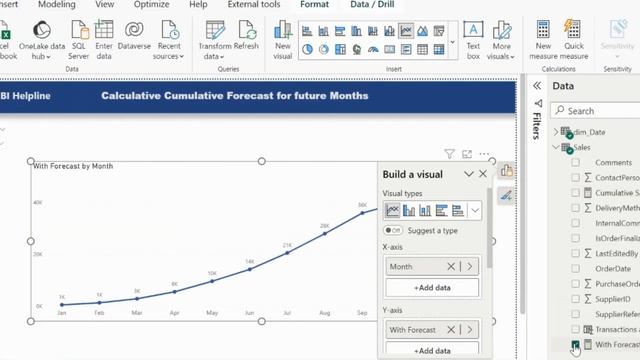Check the LastEditedBy field checkbox
Viewport: 640px width, 360px height.
point(575,253)
